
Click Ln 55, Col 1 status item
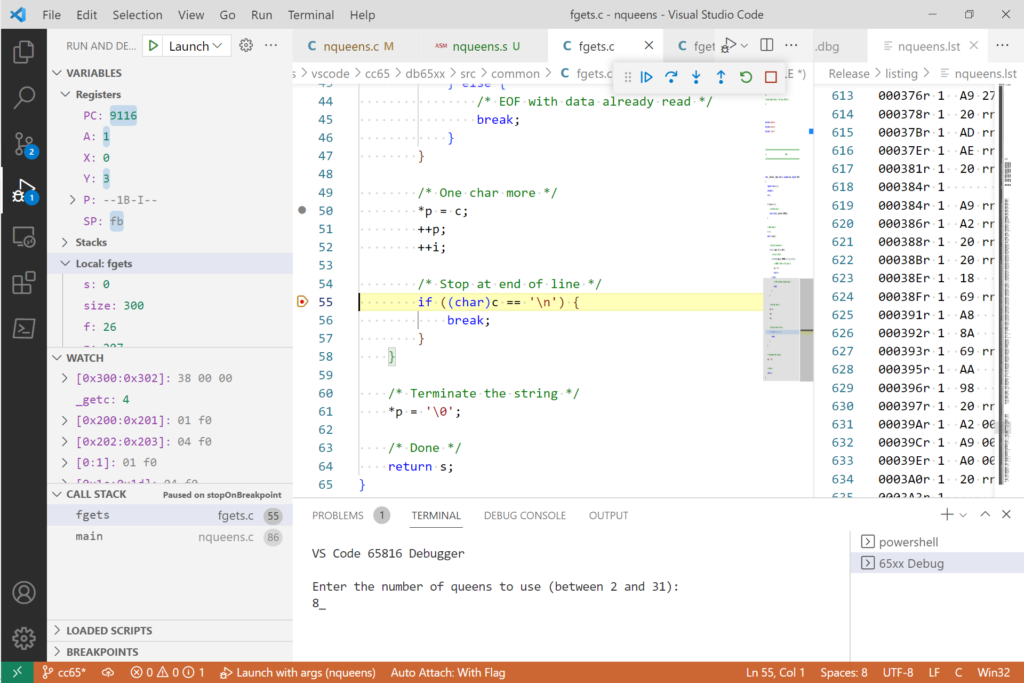775,672
